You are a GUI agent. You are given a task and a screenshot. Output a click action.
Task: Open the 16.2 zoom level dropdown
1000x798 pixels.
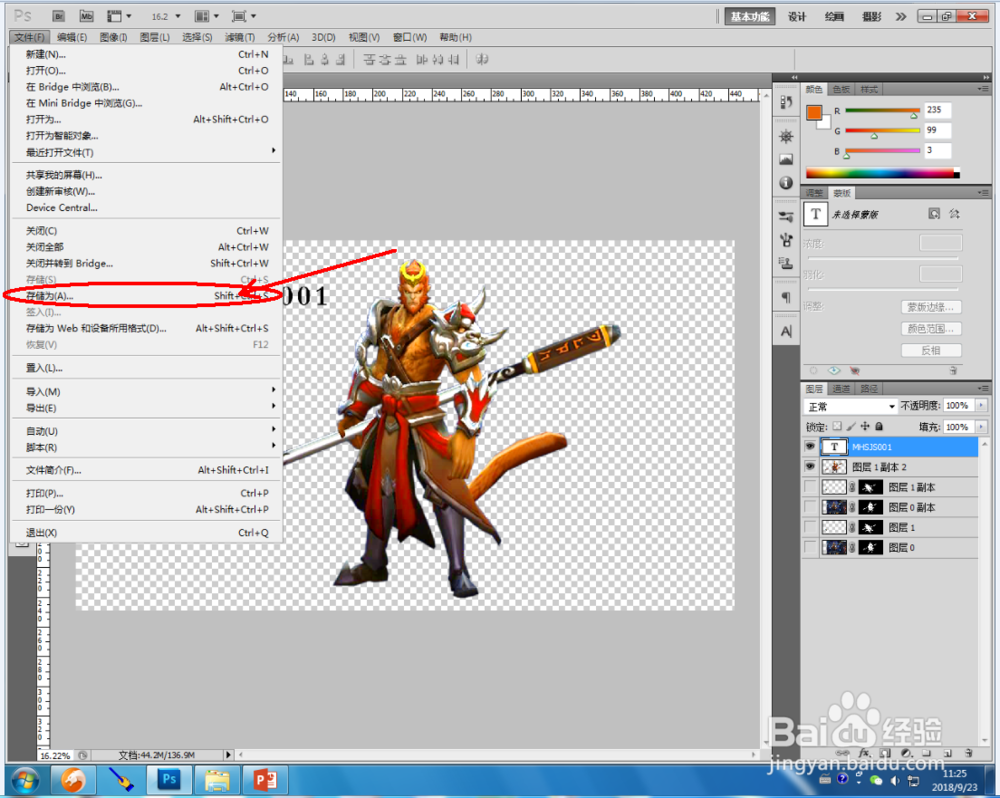178,16
